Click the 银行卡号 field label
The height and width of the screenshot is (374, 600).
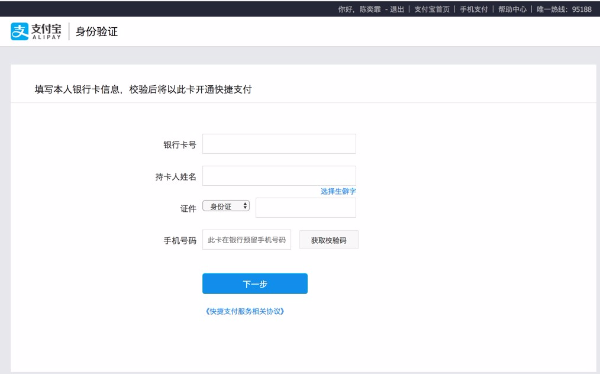coord(180,145)
